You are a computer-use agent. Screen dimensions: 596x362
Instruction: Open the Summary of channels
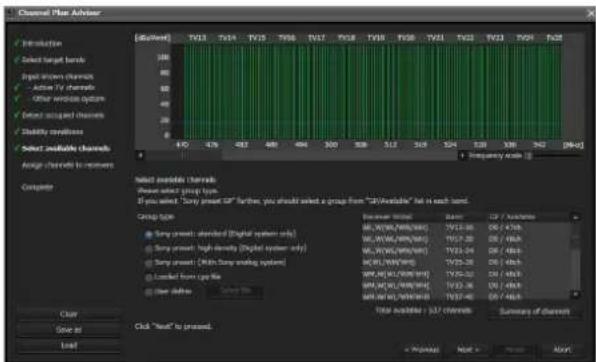(534, 312)
